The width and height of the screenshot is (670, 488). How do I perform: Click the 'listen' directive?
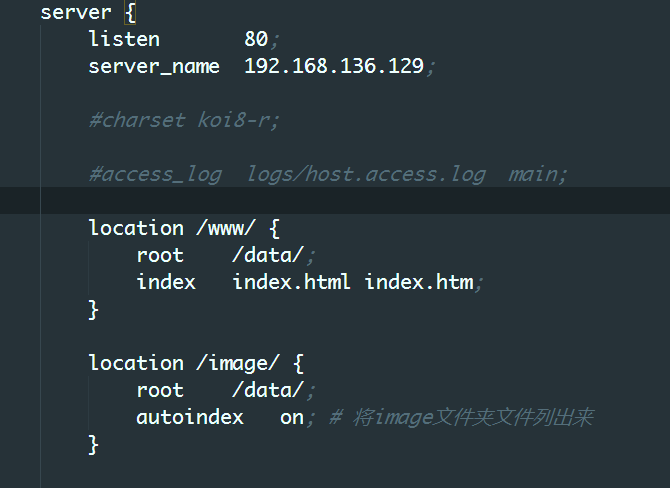pos(124,39)
